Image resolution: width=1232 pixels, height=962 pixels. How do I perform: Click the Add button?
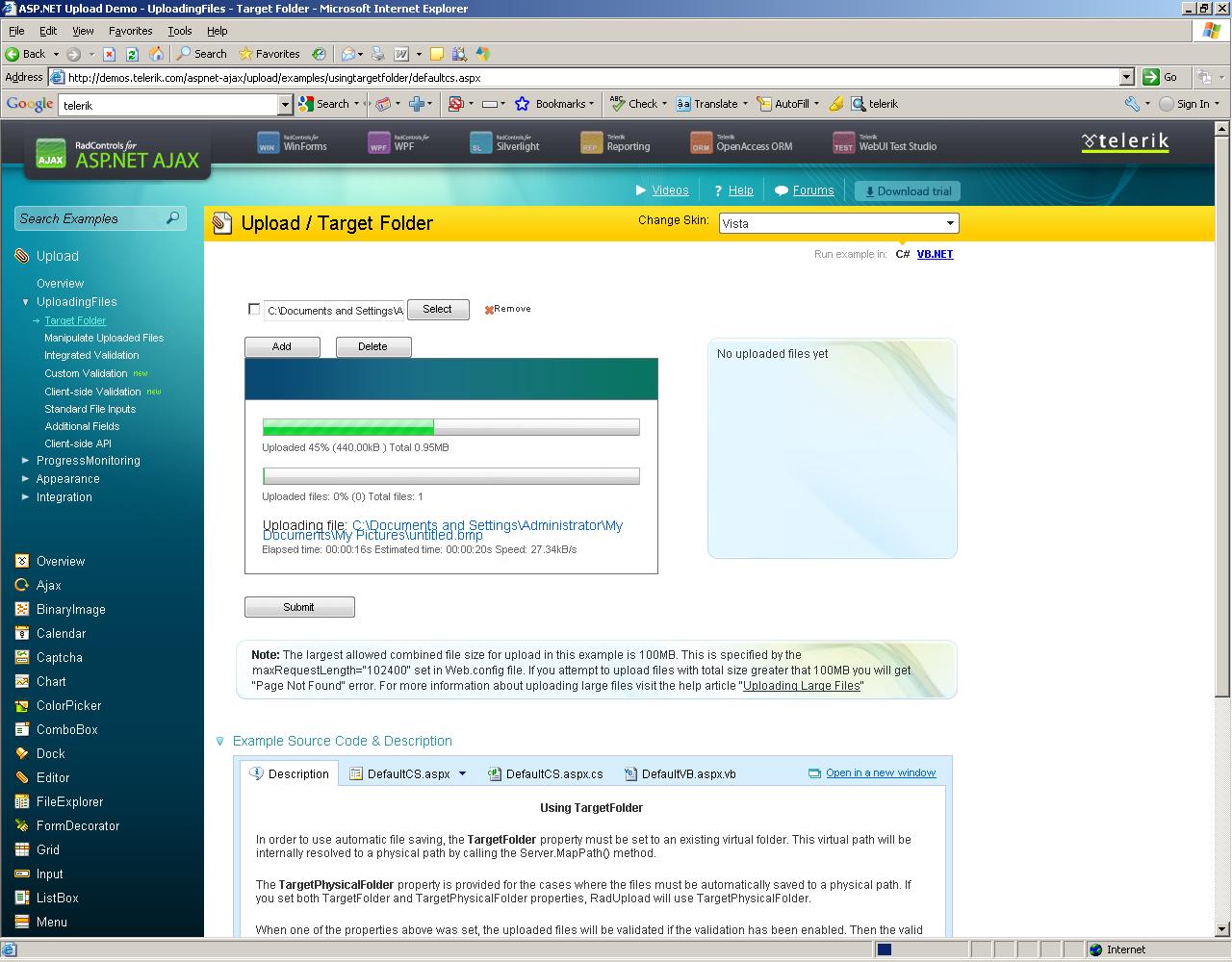click(282, 346)
